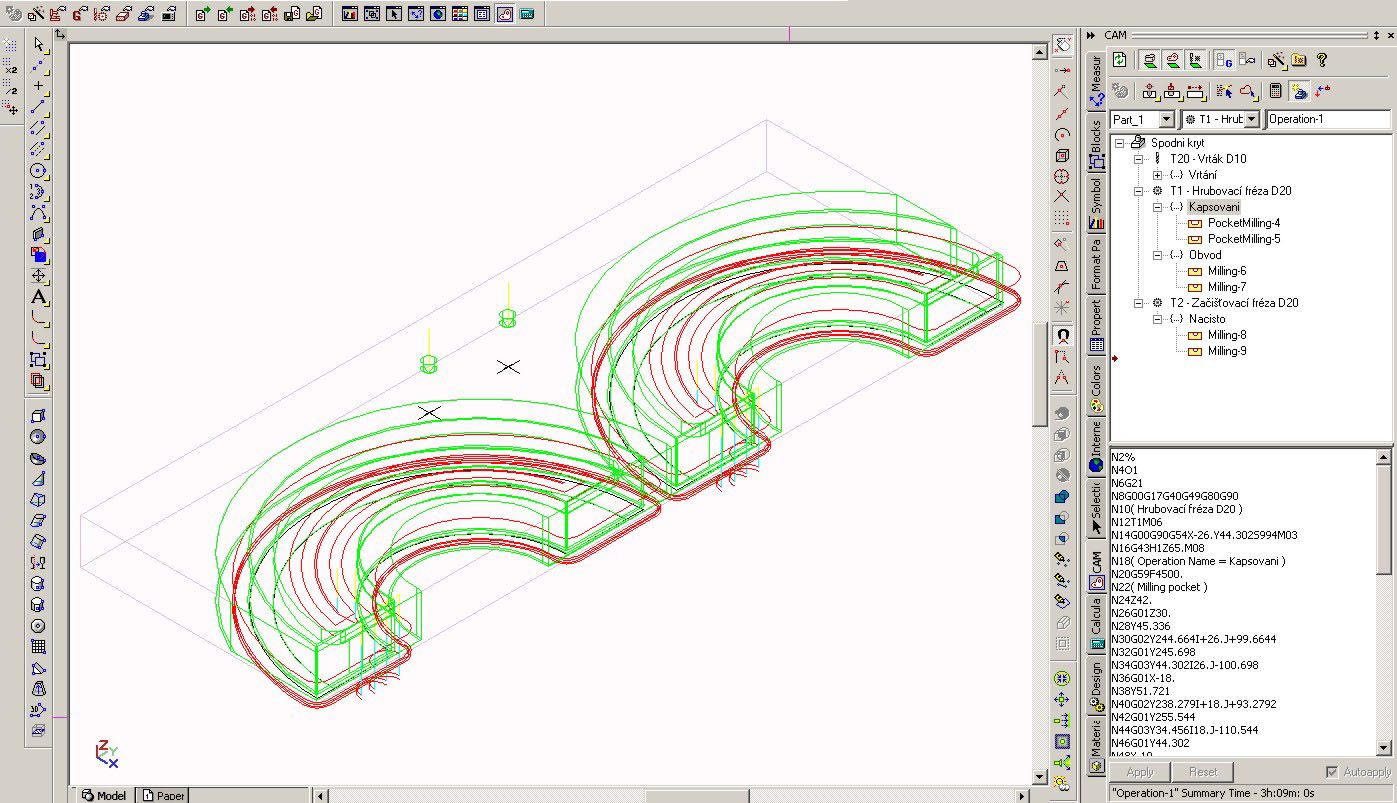Click the red cloud selection icon

tap(1247, 91)
